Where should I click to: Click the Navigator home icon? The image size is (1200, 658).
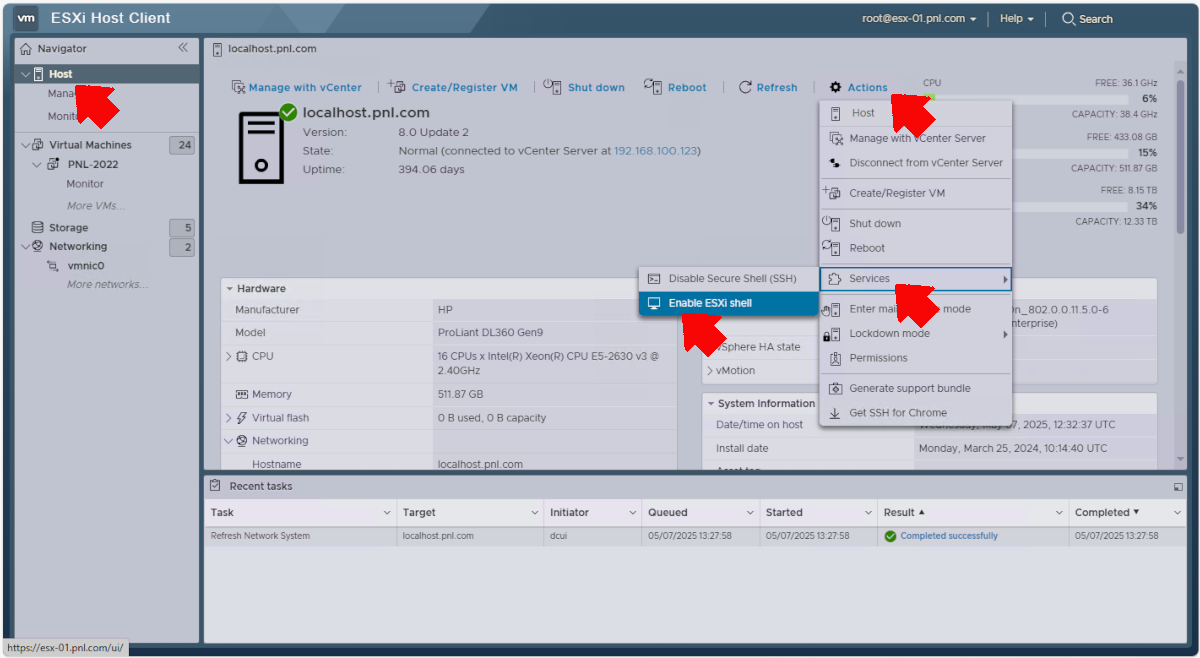tap(24, 48)
